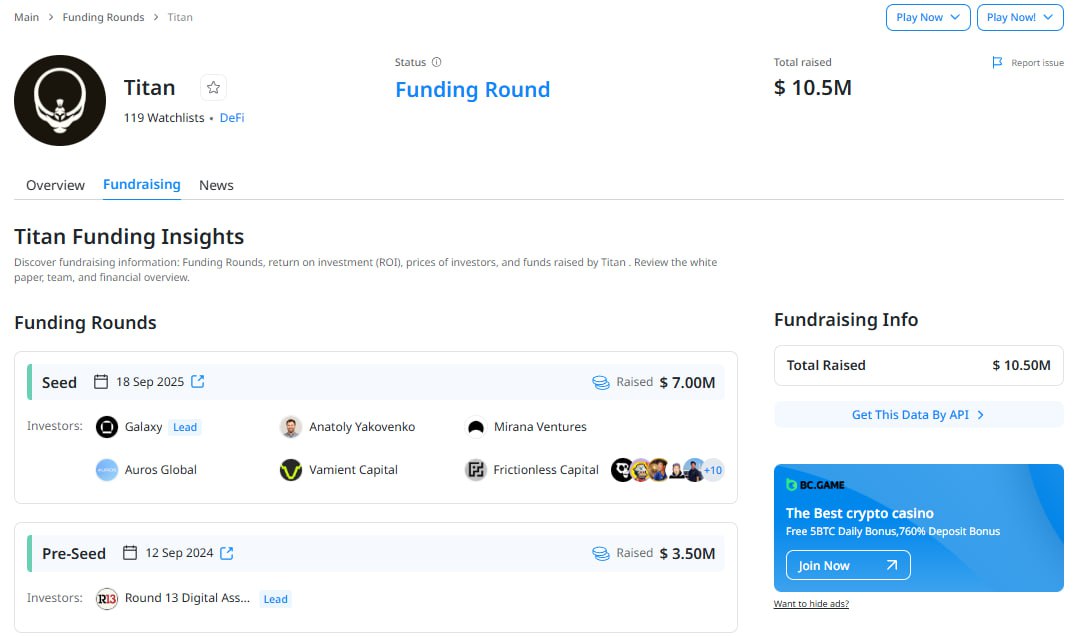Open the News tab
This screenshot has width=1087, height=637.
pyautogui.click(x=216, y=185)
